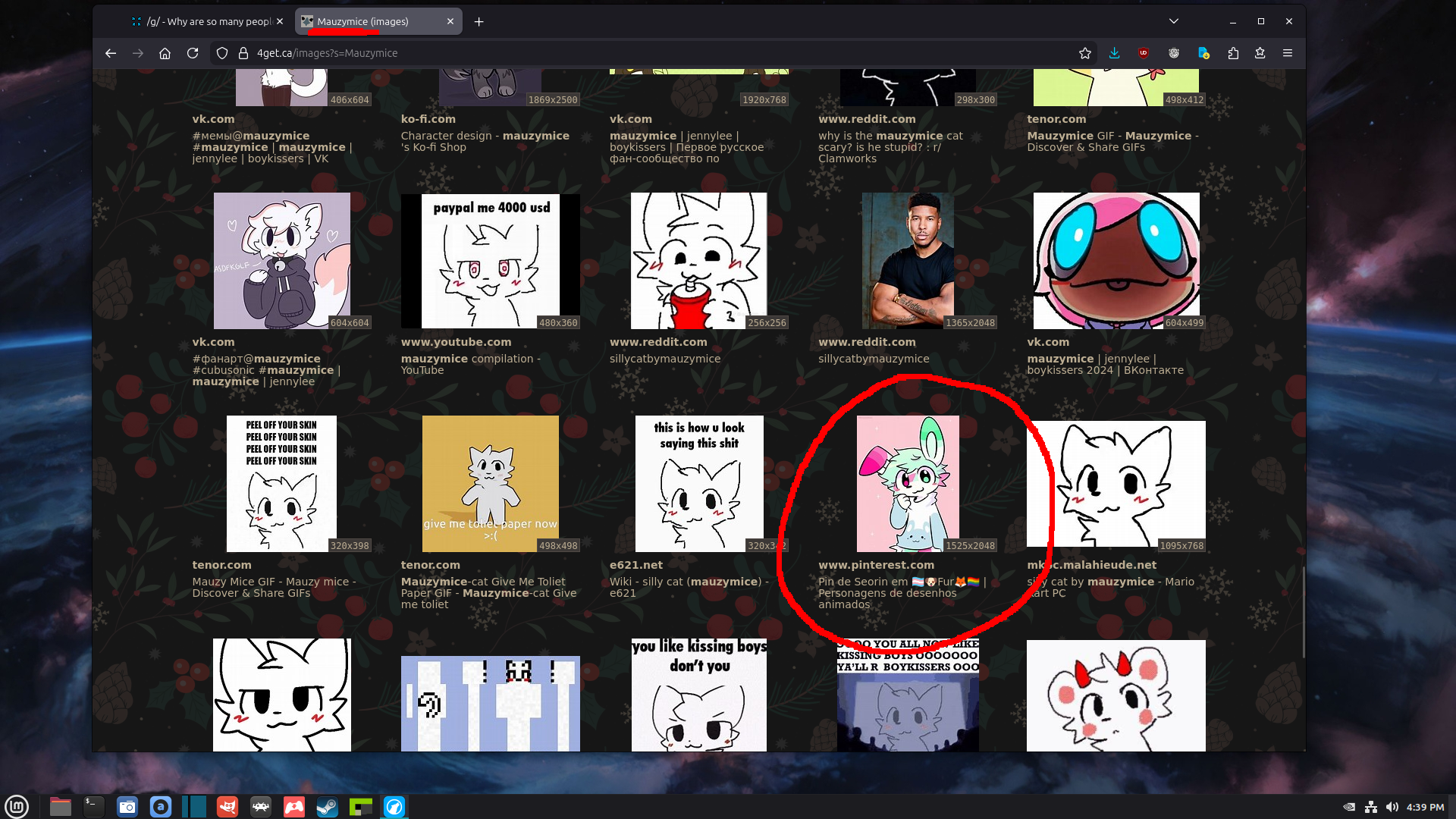
Task: Click the padlock site info icon
Action: [243, 53]
